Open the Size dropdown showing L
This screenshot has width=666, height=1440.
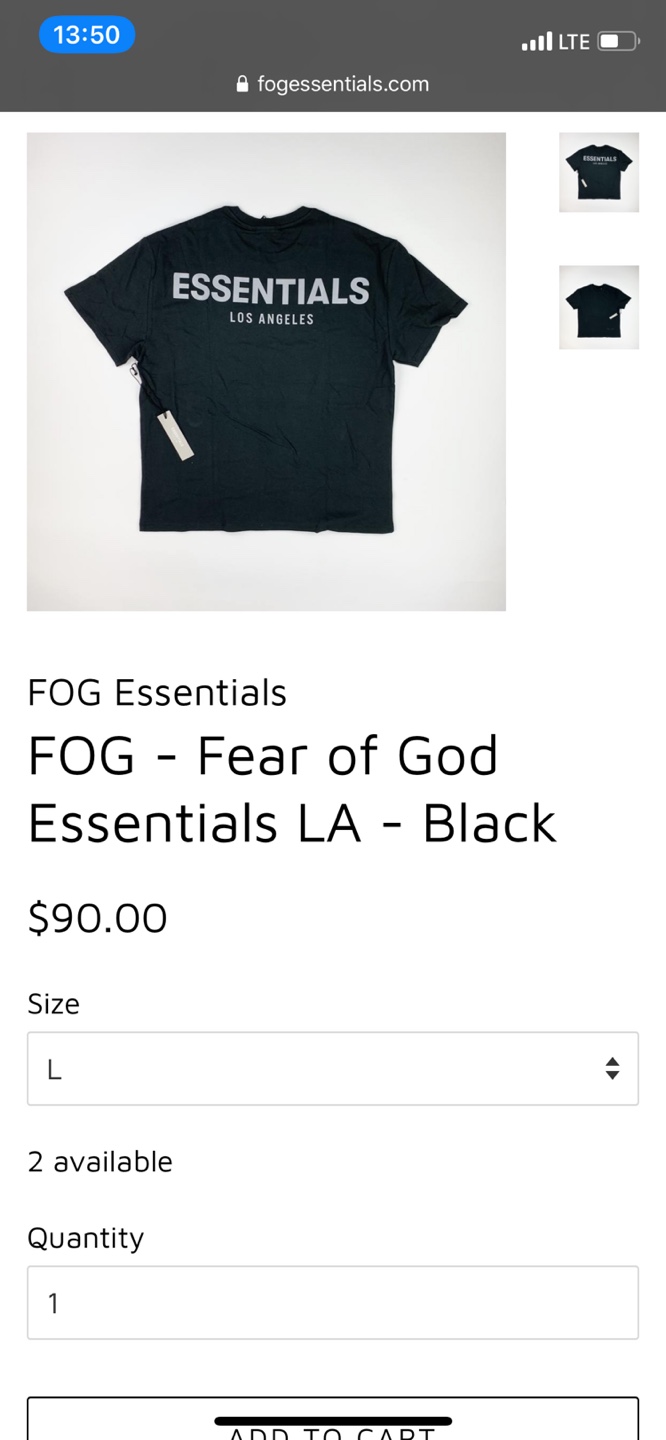click(x=333, y=1069)
